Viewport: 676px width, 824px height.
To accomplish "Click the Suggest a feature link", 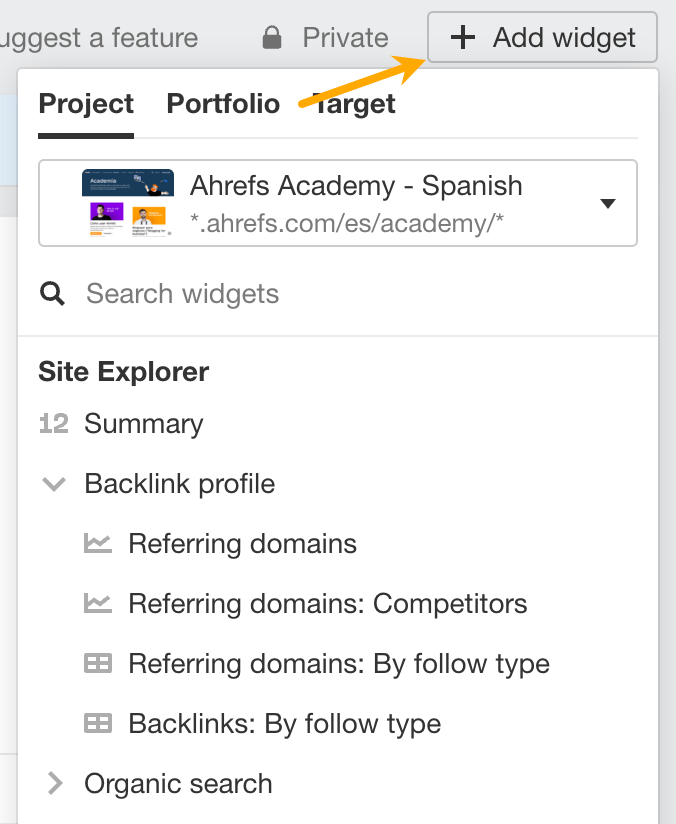I will [98, 39].
